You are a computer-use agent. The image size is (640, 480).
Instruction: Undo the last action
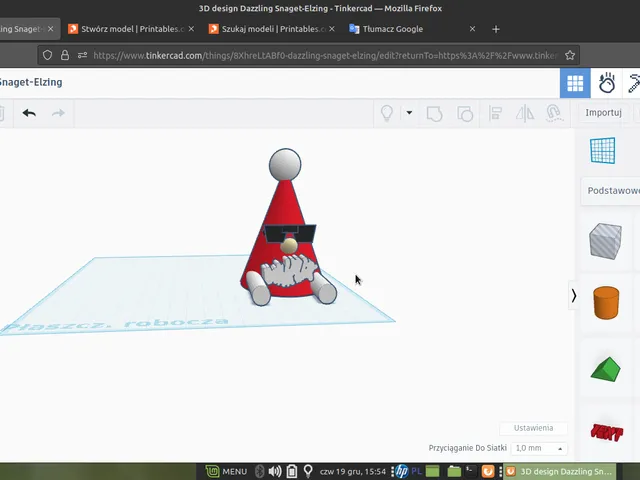coord(29,113)
